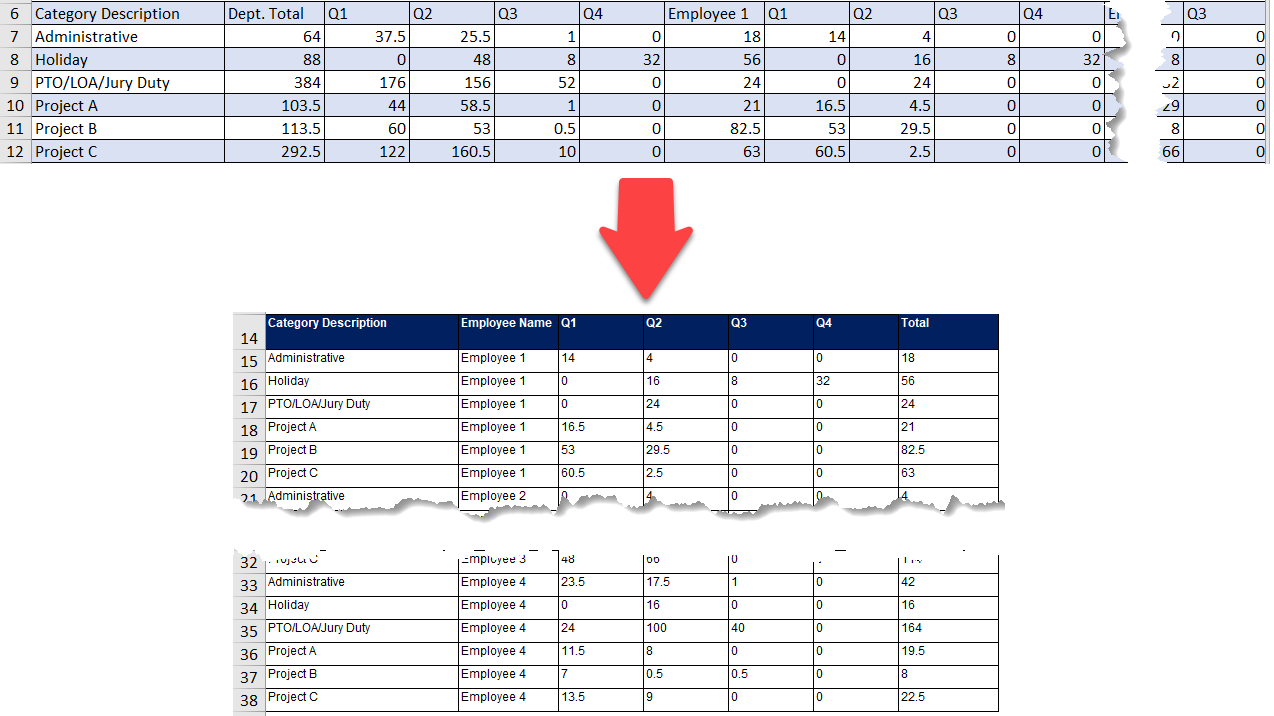Click row header 14
Screen dimensions: 1274x716
tap(249, 339)
